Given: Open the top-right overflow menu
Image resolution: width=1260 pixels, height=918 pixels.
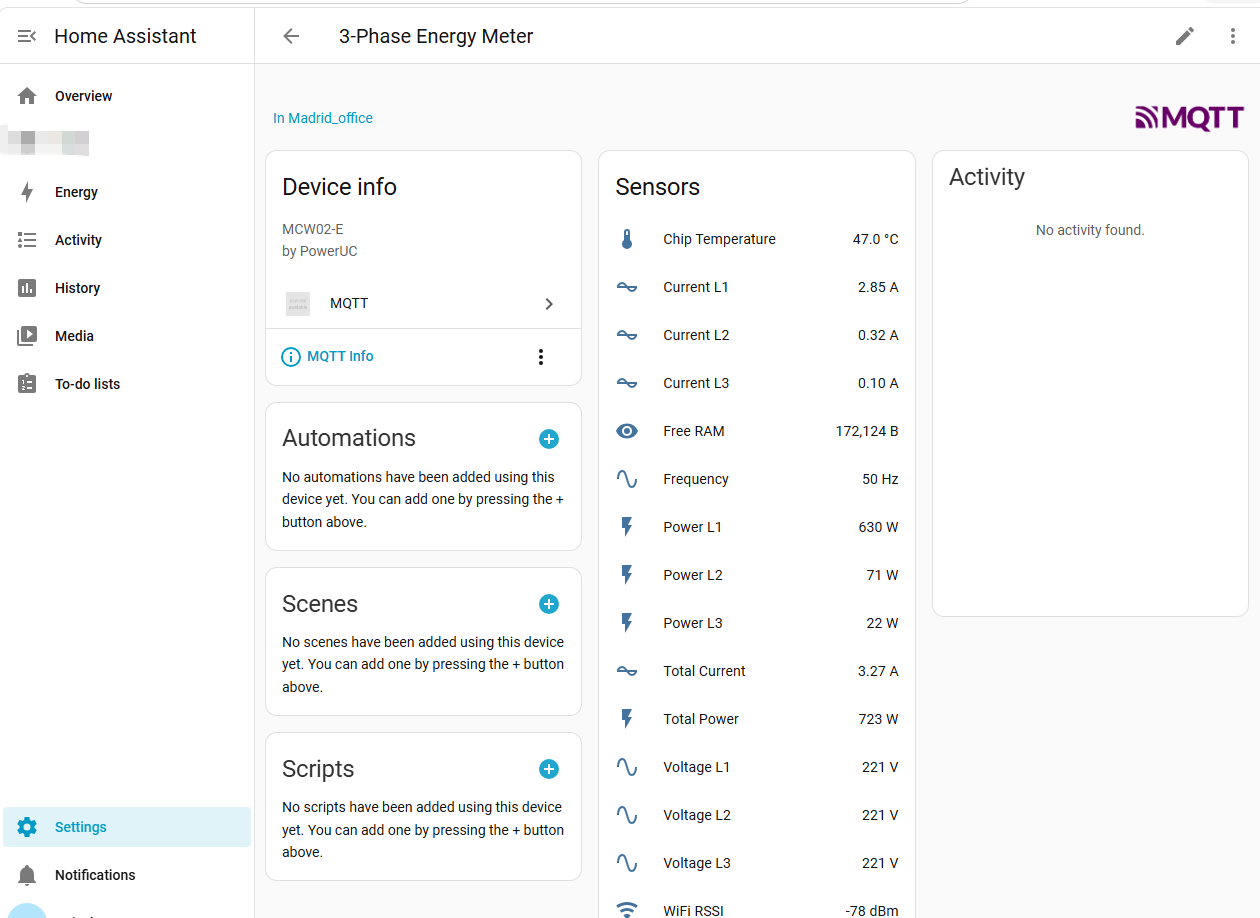Looking at the screenshot, I should tap(1233, 36).
